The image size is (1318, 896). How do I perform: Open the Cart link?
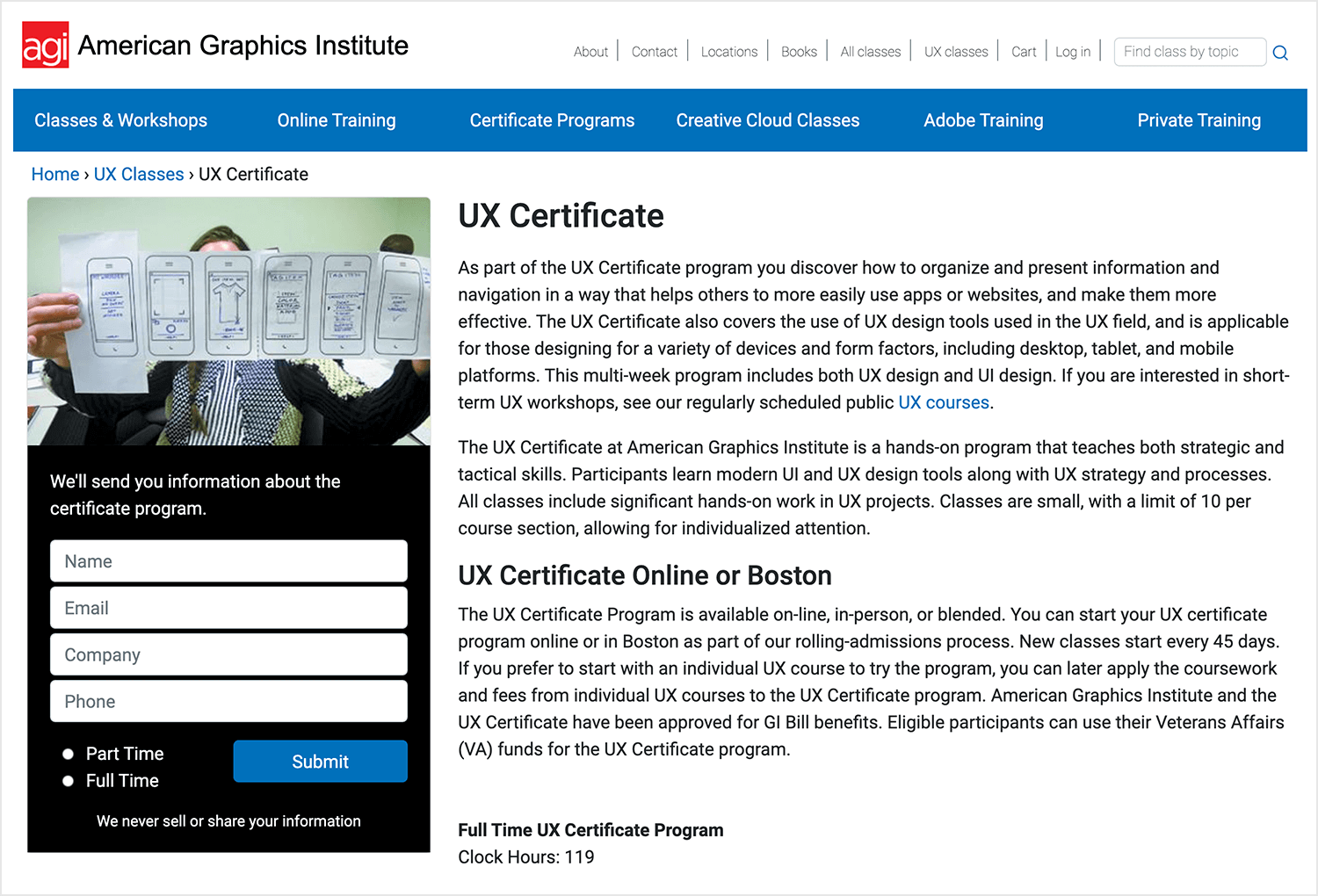pos(1024,52)
